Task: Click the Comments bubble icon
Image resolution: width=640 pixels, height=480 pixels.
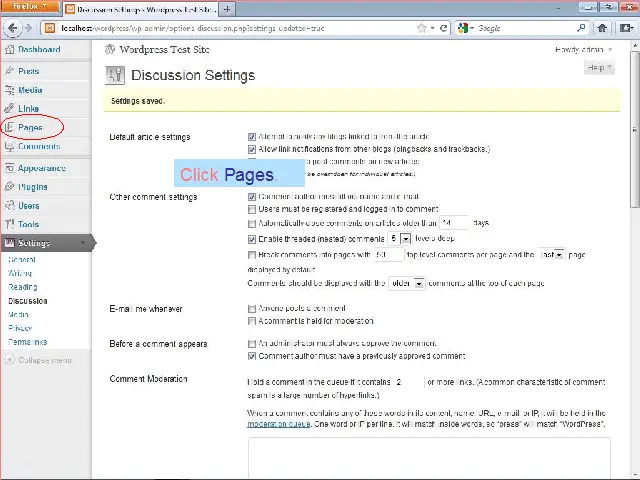Action: [9, 146]
